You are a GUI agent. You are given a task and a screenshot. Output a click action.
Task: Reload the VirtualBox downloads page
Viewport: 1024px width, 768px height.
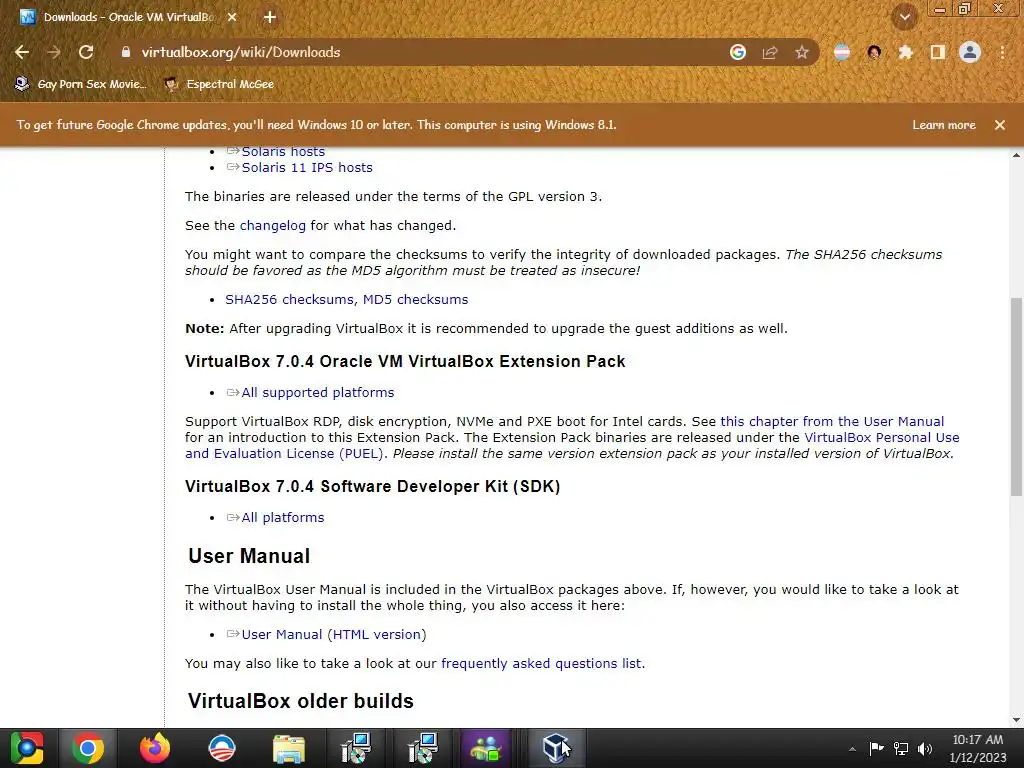(x=86, y=52)
